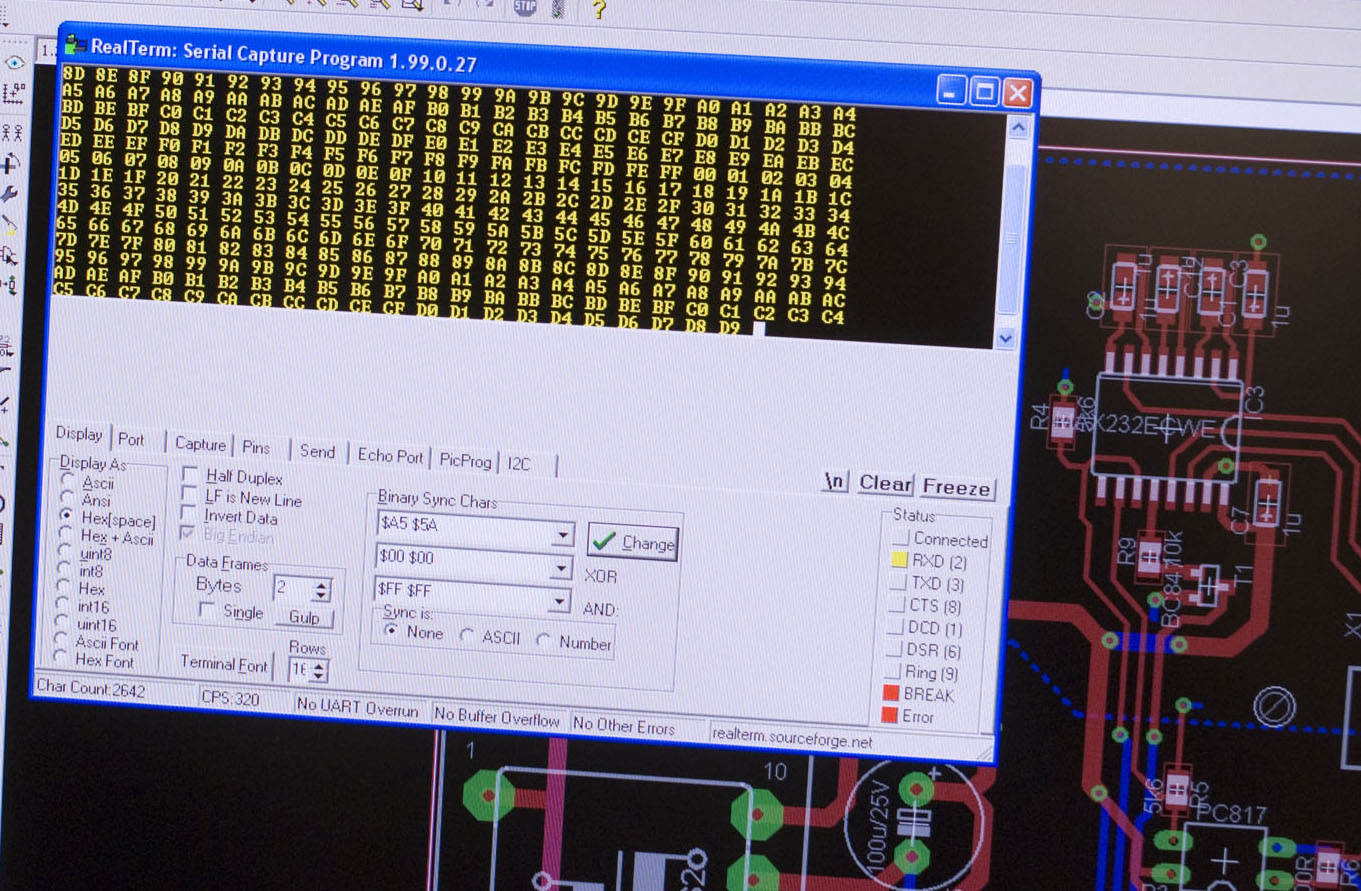Choose int8 display format
This screenshot has width=1361, height=891.
[65, 570]
